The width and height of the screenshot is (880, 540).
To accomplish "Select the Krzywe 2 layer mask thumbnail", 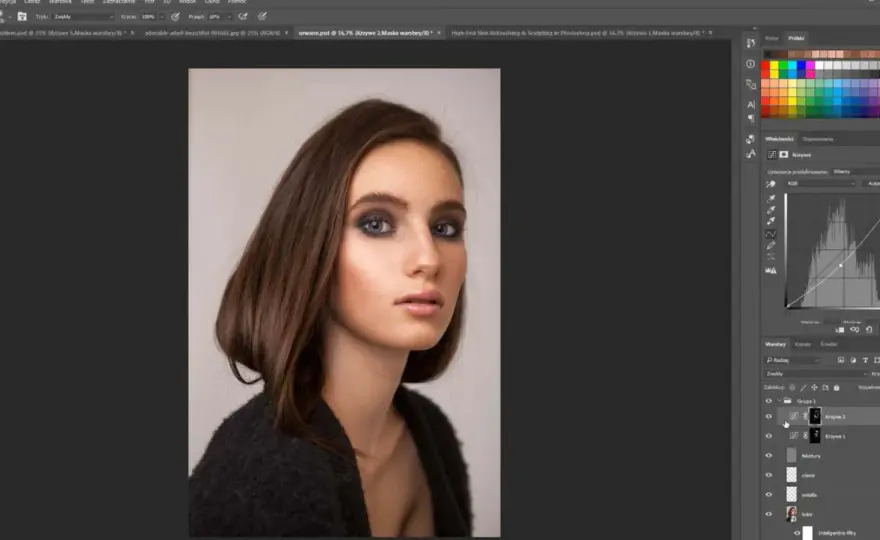I will [815, 416].
